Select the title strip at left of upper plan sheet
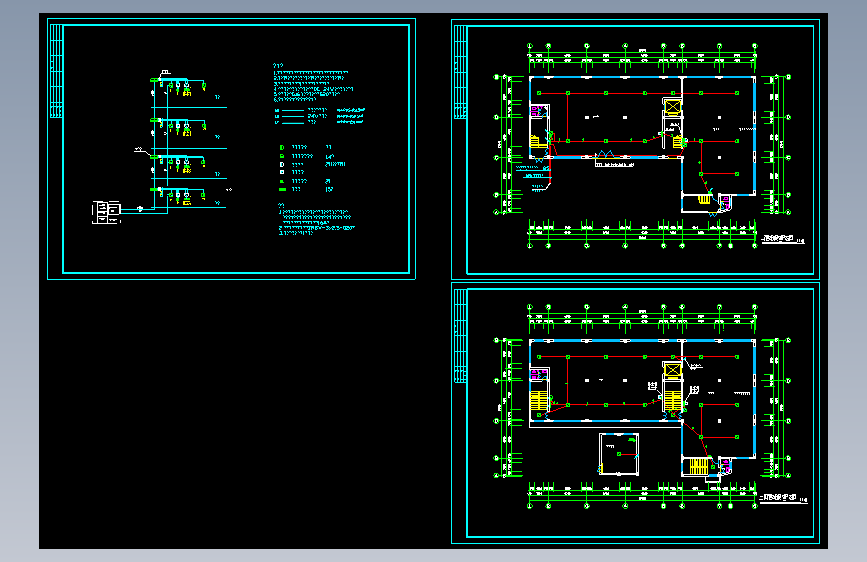 point(460,72)
